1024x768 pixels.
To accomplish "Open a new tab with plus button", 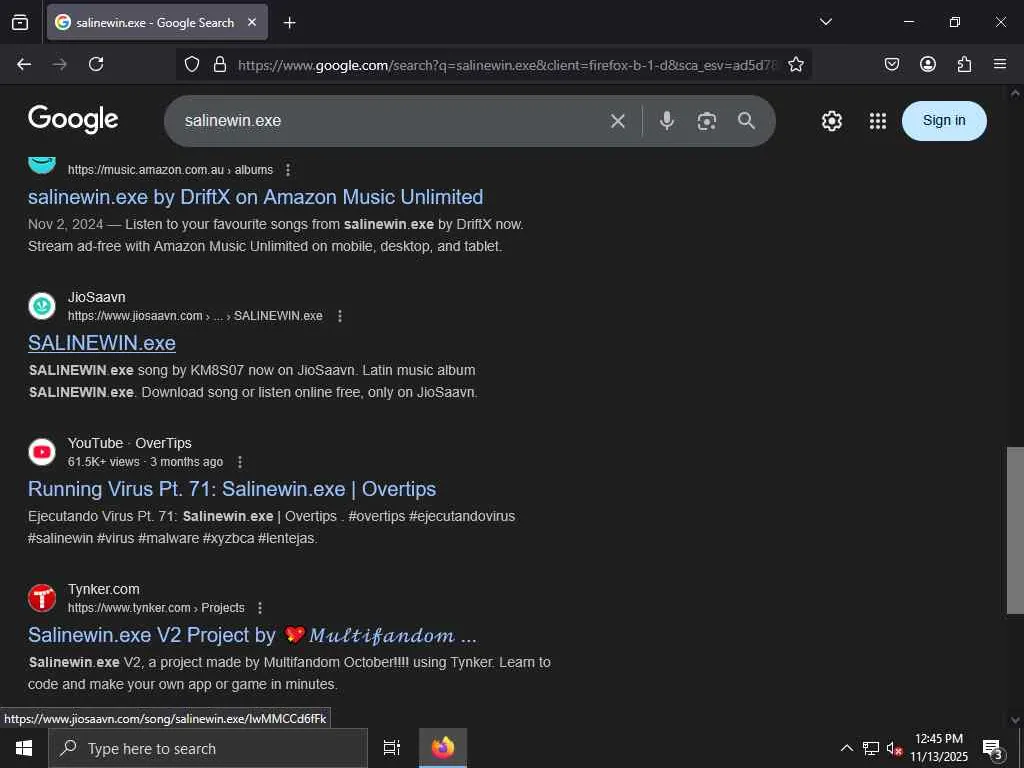I will click(x=289, y=23).
